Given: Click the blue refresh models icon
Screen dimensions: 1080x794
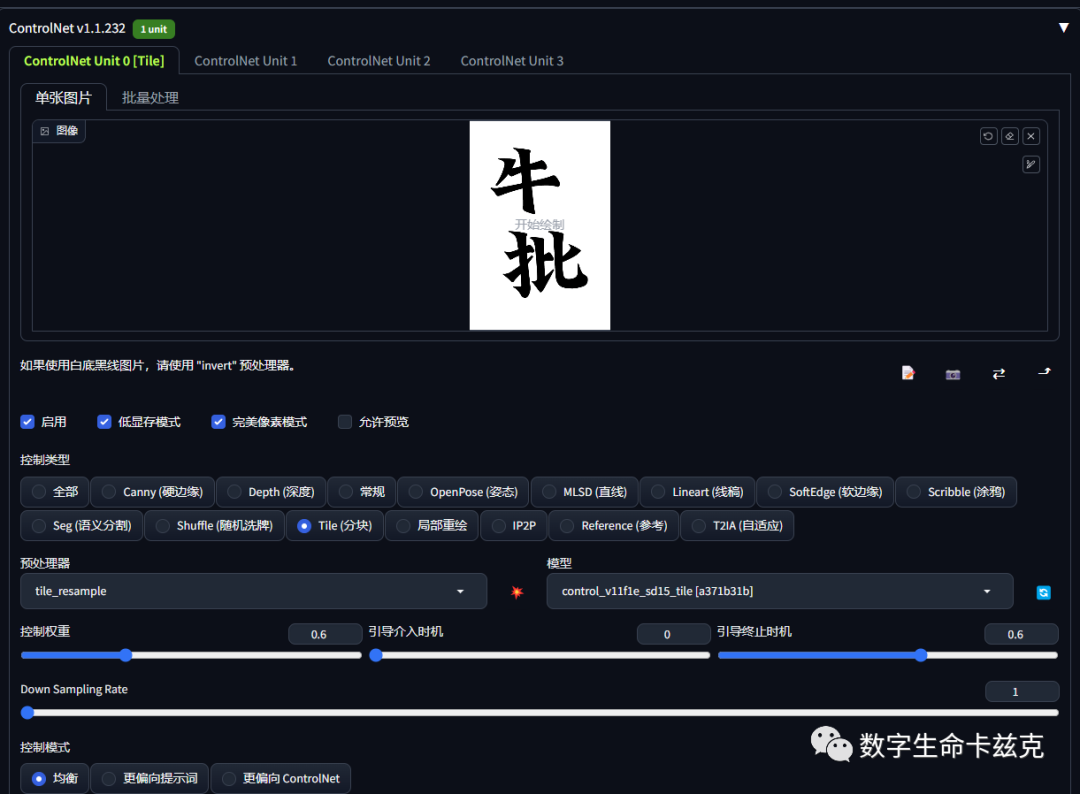Looking at the screenshot, I should coord(1043,592).
